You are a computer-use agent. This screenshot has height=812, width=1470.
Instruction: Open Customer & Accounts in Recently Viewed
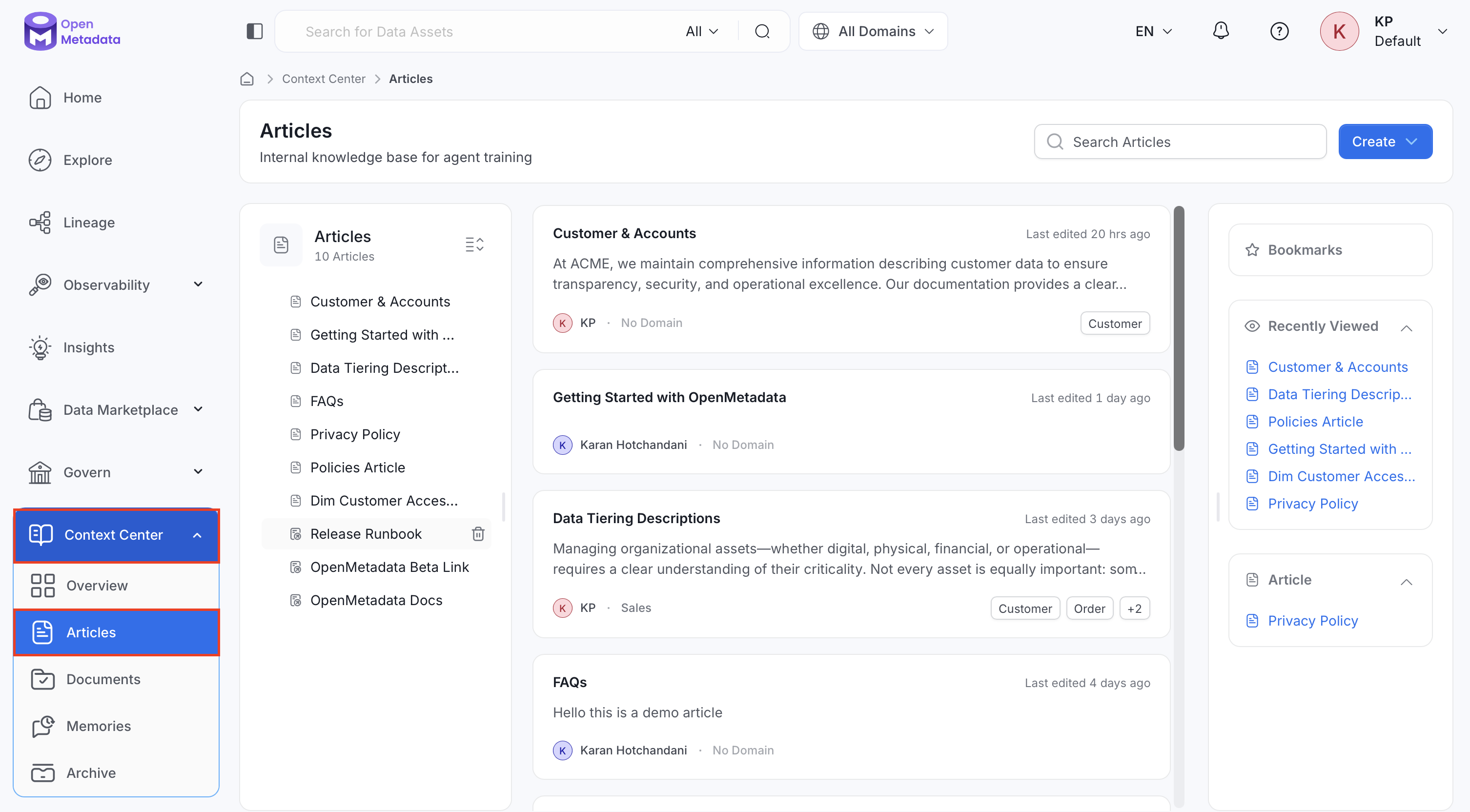(x=1338, y=367)
